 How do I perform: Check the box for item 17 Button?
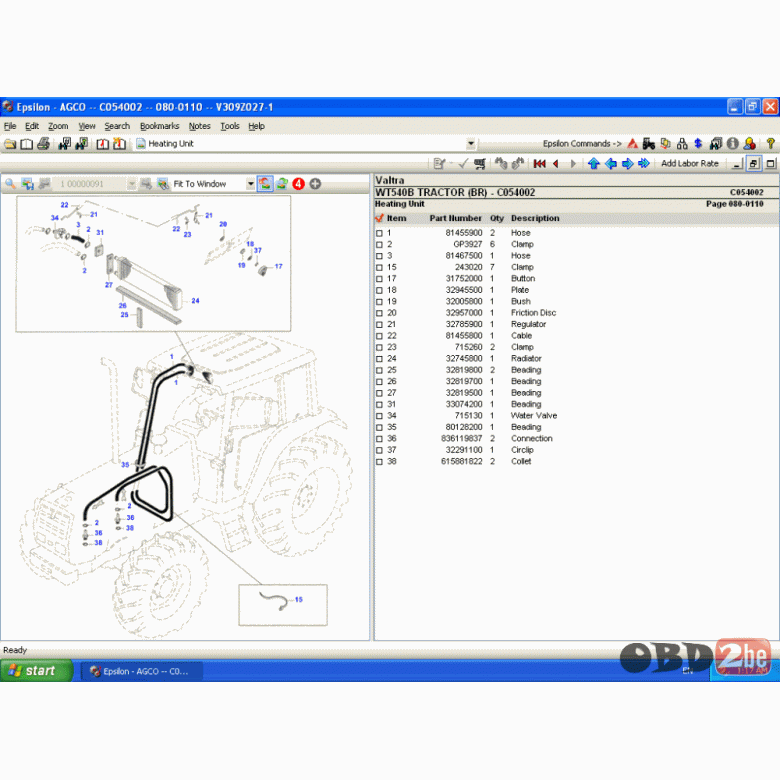pos(380,279)
